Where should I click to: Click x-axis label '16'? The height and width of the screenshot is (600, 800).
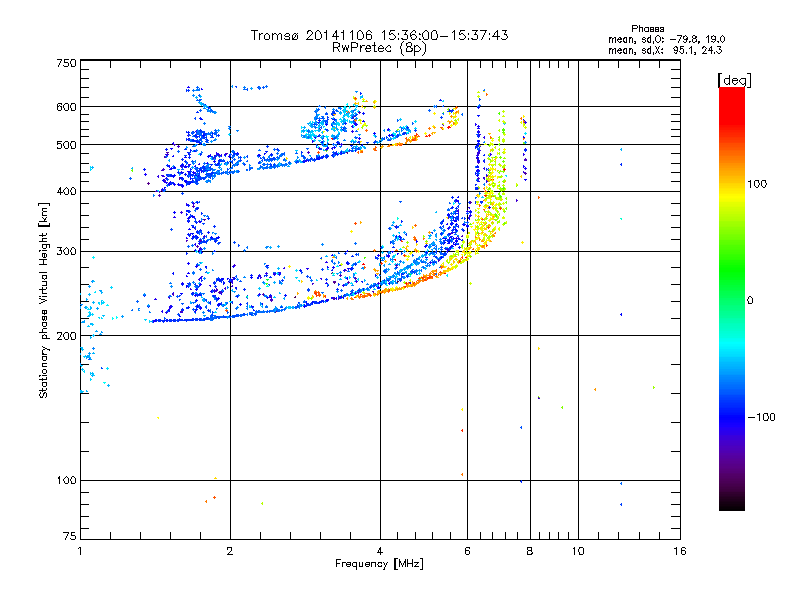[680, 551]
